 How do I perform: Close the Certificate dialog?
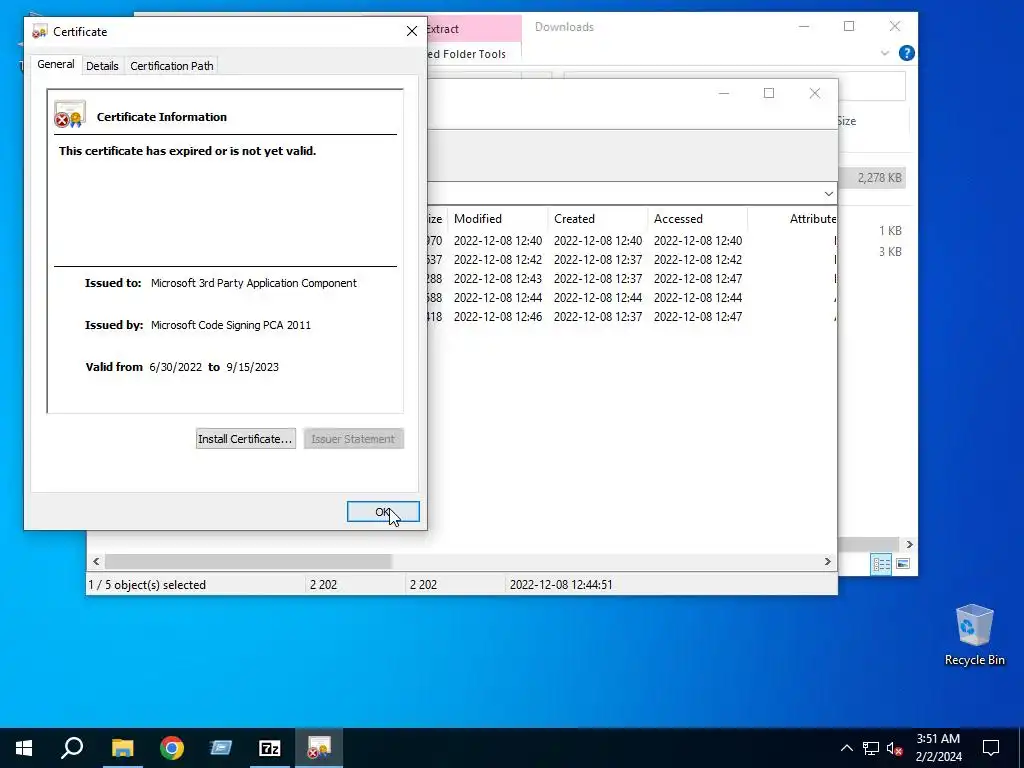pos(411,31)
